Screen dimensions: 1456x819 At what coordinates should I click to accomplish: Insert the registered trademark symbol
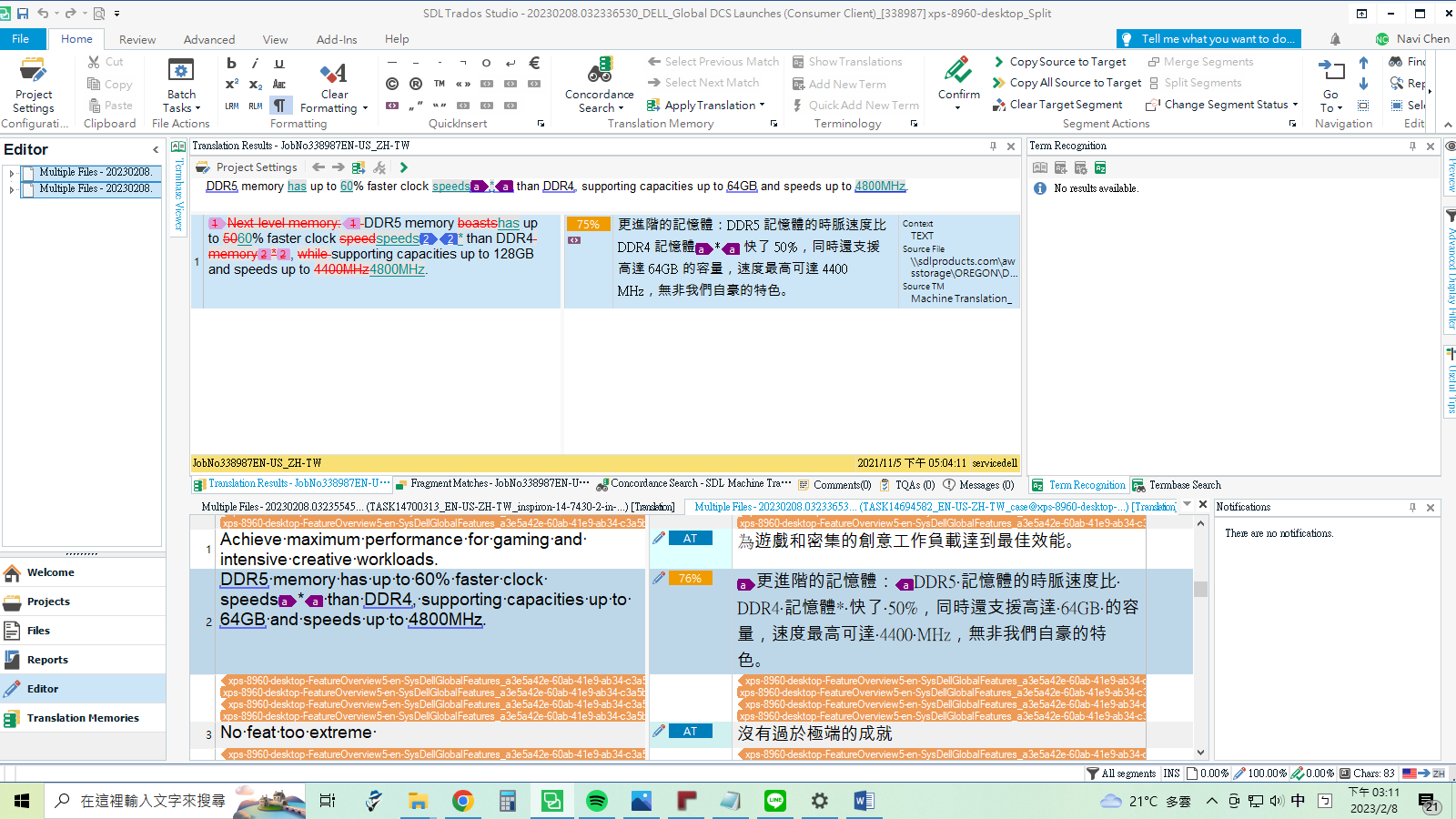tap(416, 84)
